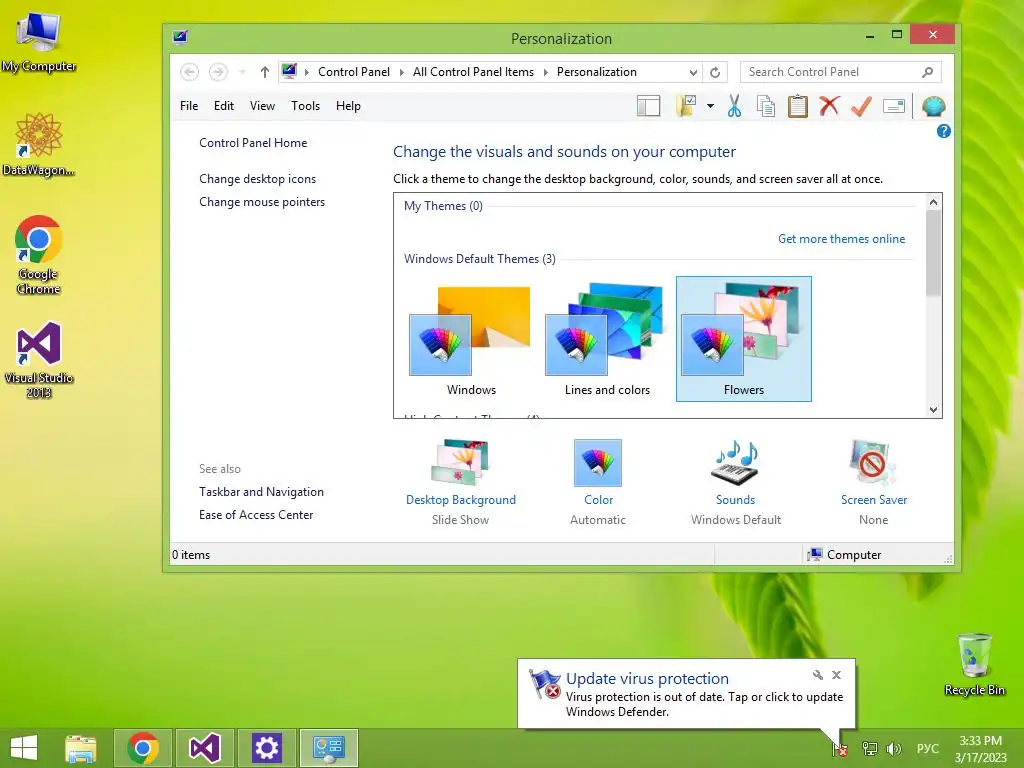Click the search magnifier icon
Image resolution: width=1024 pixels, height=768 pixels.
927,72
